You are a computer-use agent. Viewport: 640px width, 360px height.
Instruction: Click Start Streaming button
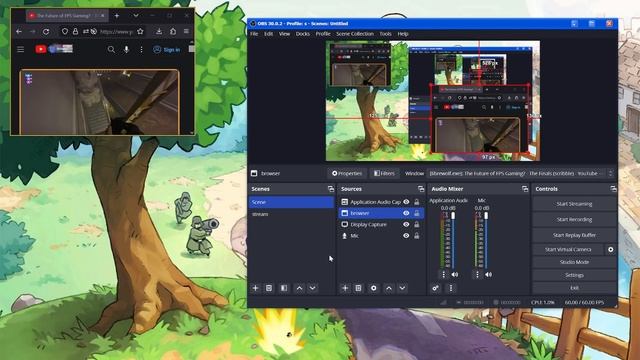pos(574,204)
